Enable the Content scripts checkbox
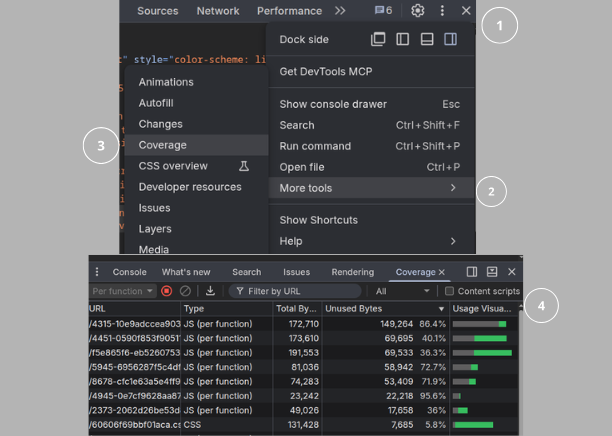 pos(449,291)
